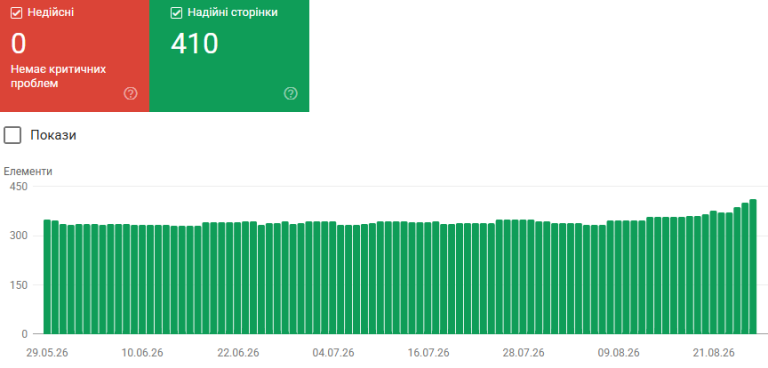
Task: Click the Немає критичних проблем text
Action: (58, 76)
